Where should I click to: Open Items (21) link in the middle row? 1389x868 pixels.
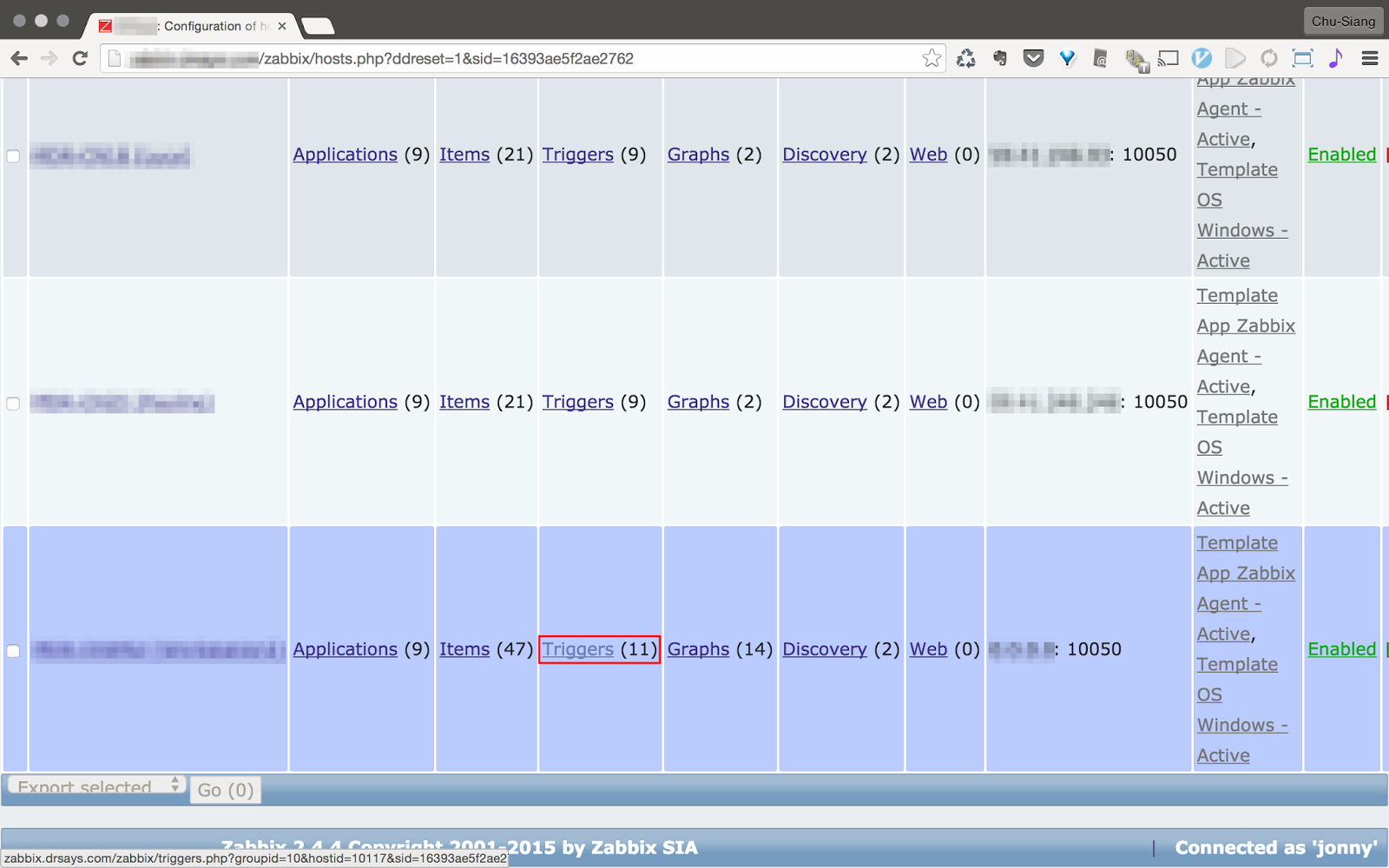click(x=464, y=402)
